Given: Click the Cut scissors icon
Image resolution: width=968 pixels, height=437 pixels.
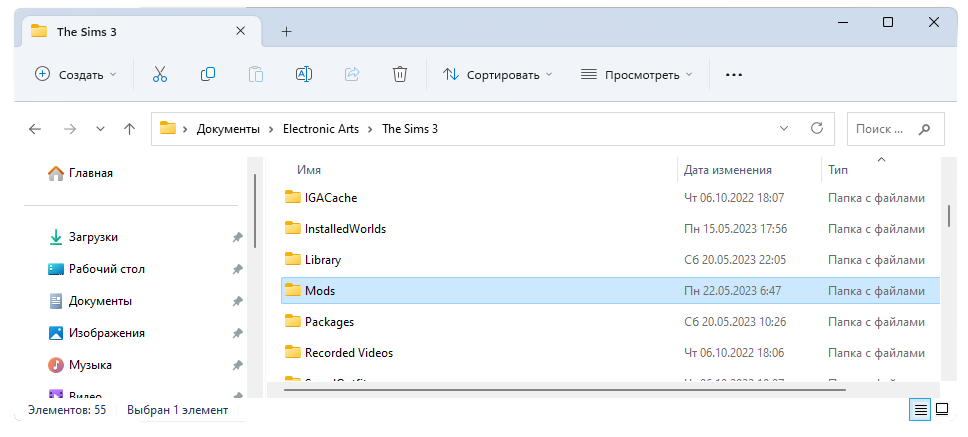Looking at the screenshot, I should (x=160, y=74).
